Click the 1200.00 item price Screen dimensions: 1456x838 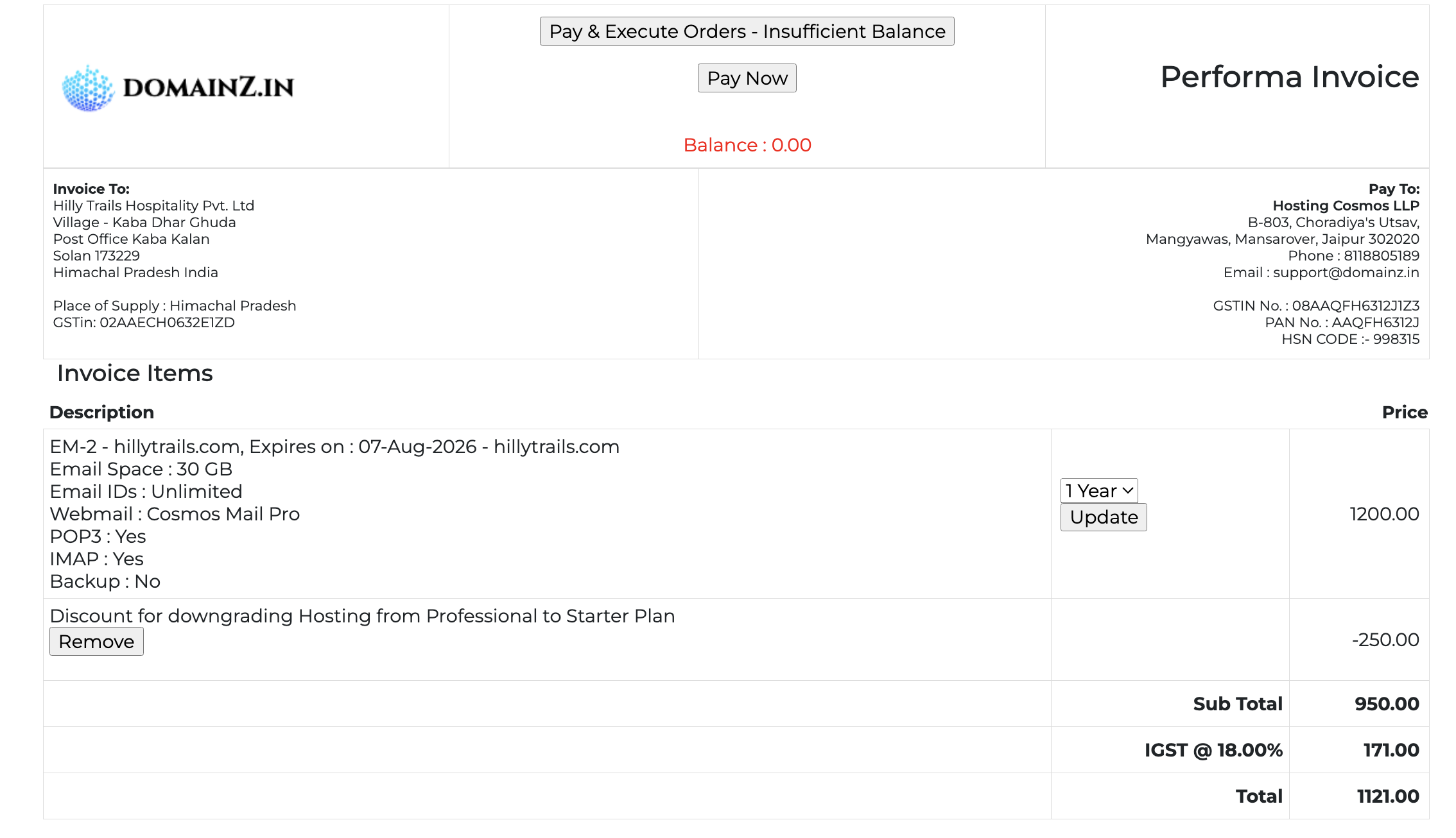point(1383,514)
